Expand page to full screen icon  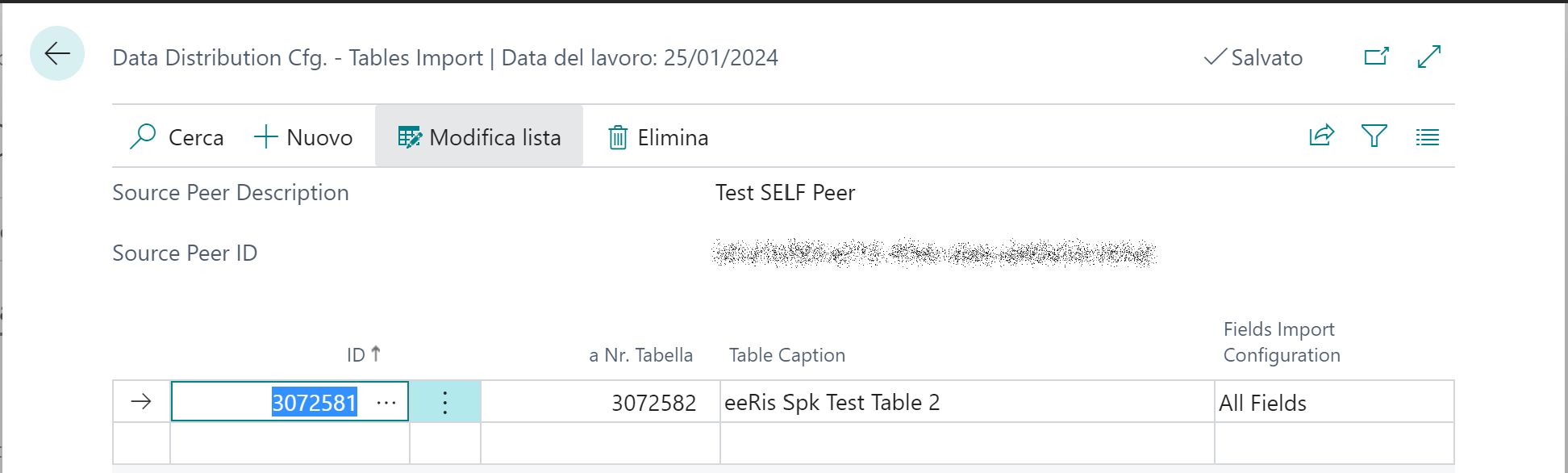click(1429, 57)
